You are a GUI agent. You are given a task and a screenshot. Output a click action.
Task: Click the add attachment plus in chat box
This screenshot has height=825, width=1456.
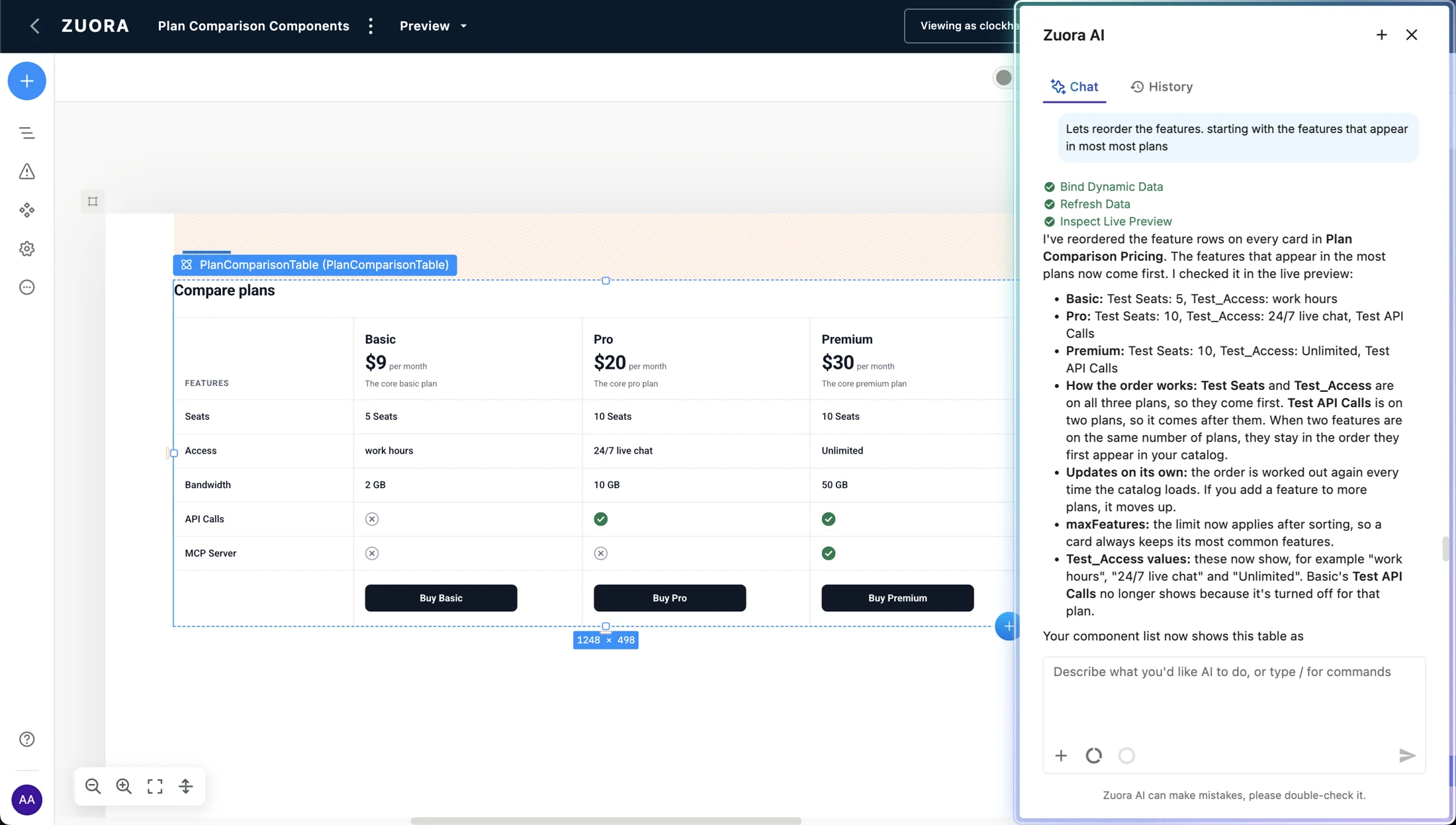pyautogui.click(x=1061, y=755)
